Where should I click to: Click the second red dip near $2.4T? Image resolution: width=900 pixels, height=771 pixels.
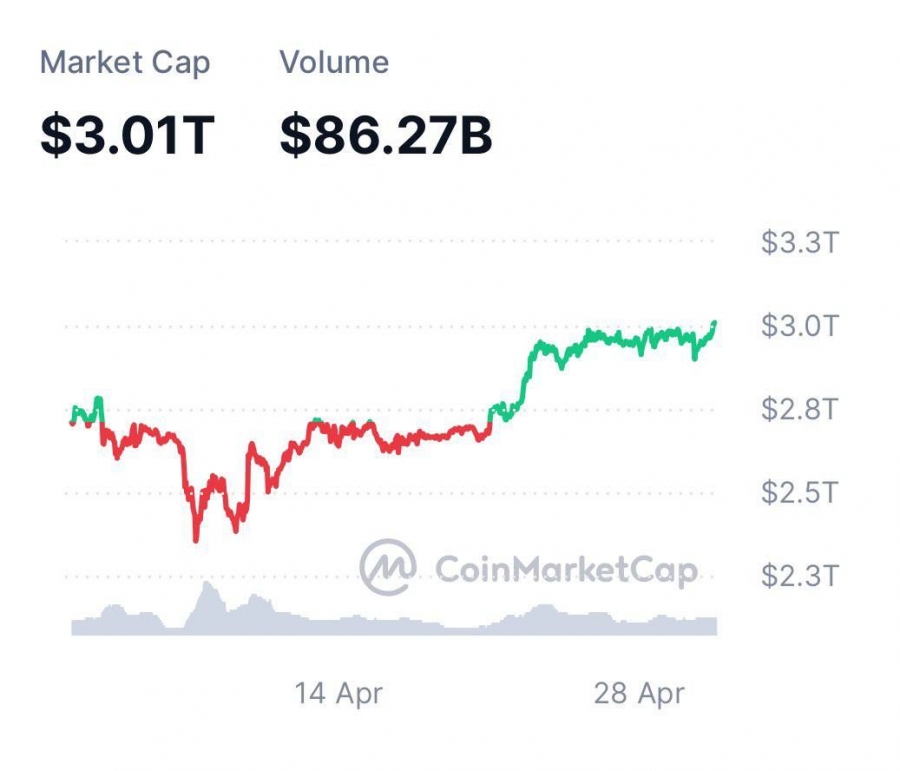click(236, 529)
